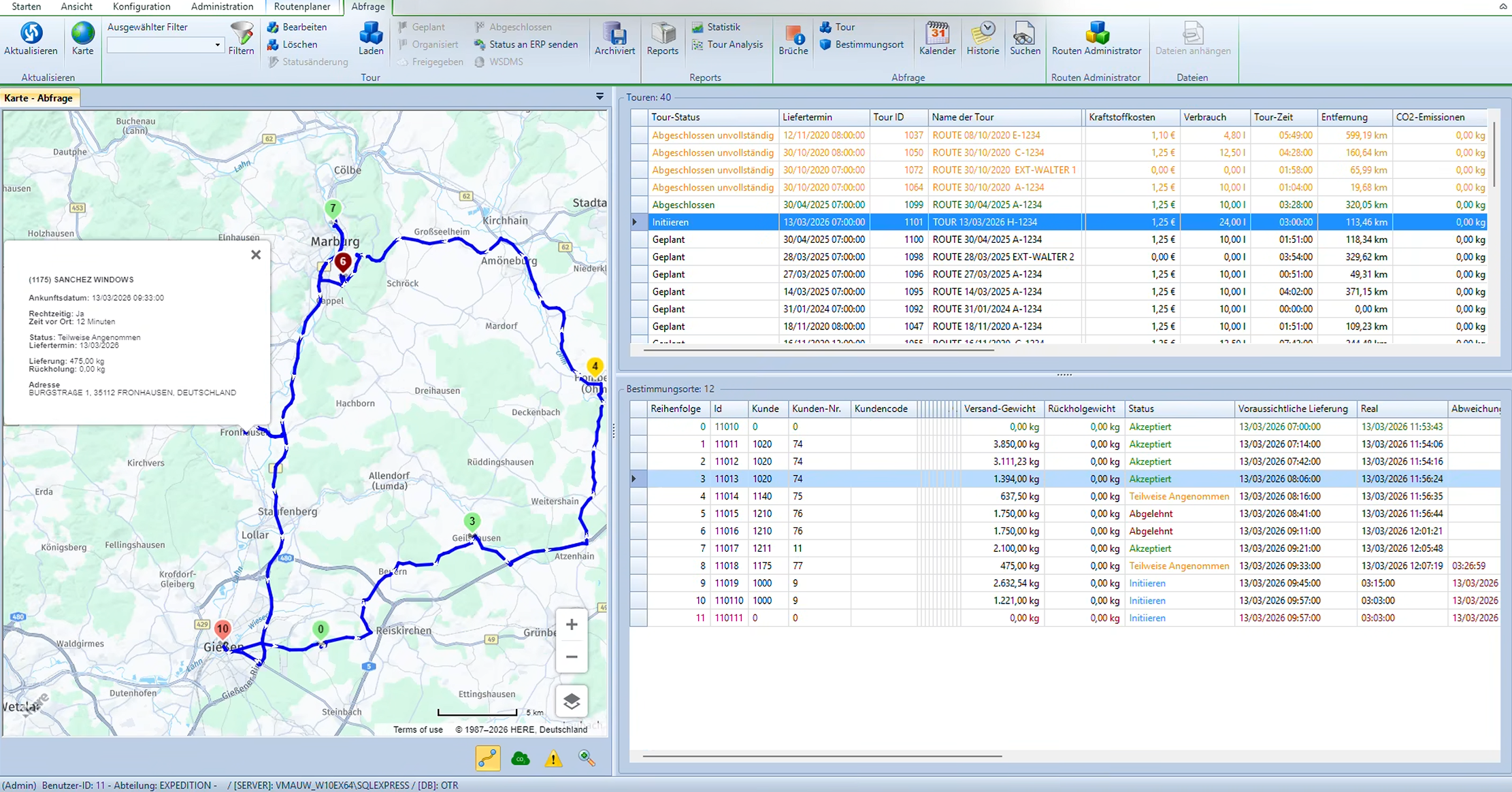
Task: Close the Sanchez Windows info popup
Action: [256, 254]
